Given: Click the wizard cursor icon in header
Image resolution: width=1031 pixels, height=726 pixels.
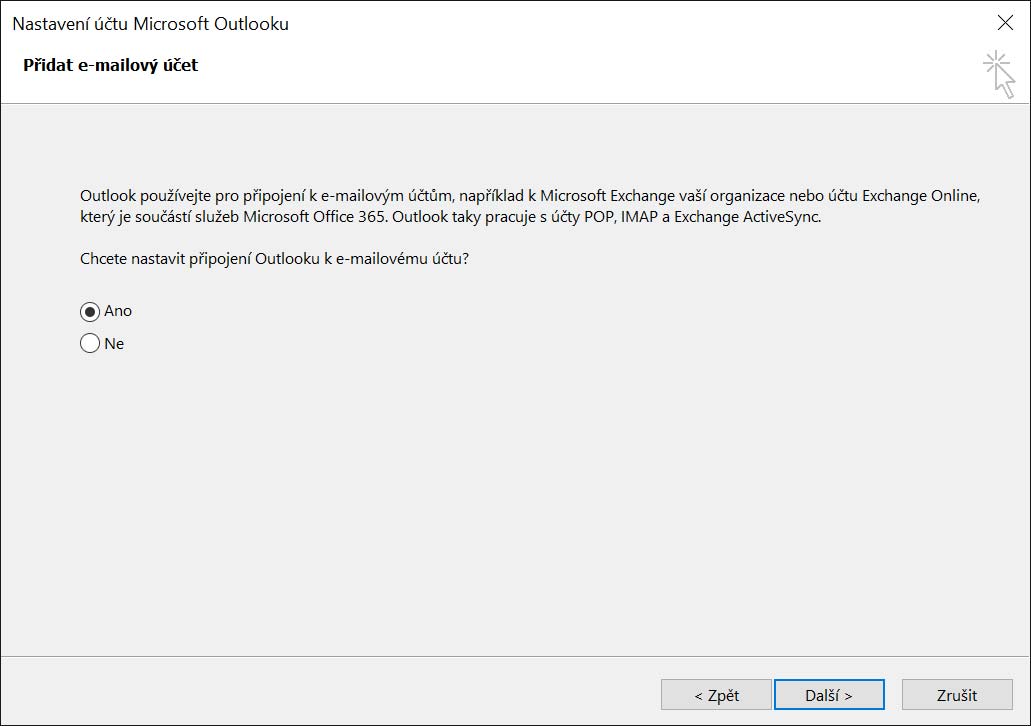Looking at the screenshot, I should click(x=998, y=75).
